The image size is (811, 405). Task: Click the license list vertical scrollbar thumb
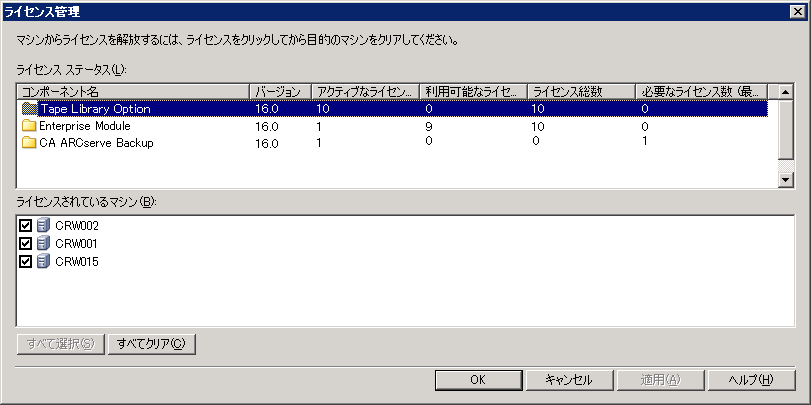(x=786, y=129)
